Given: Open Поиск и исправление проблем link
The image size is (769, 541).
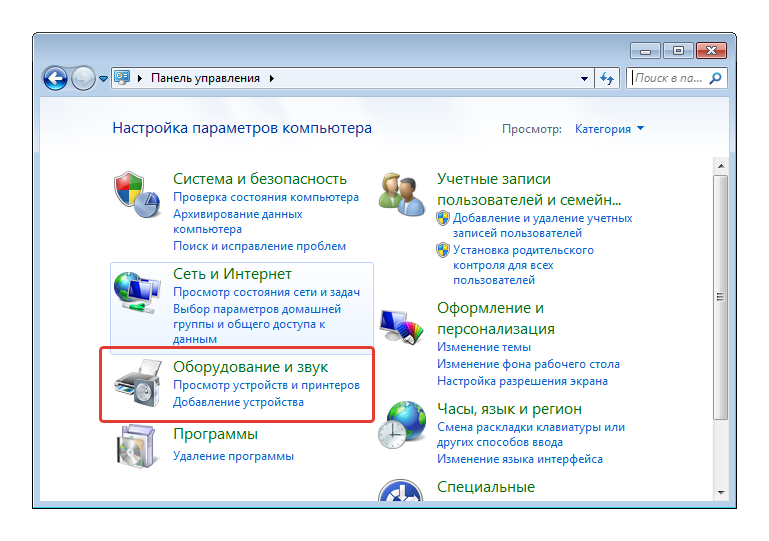Looking at the screenshot, I should tap(259, 246).
